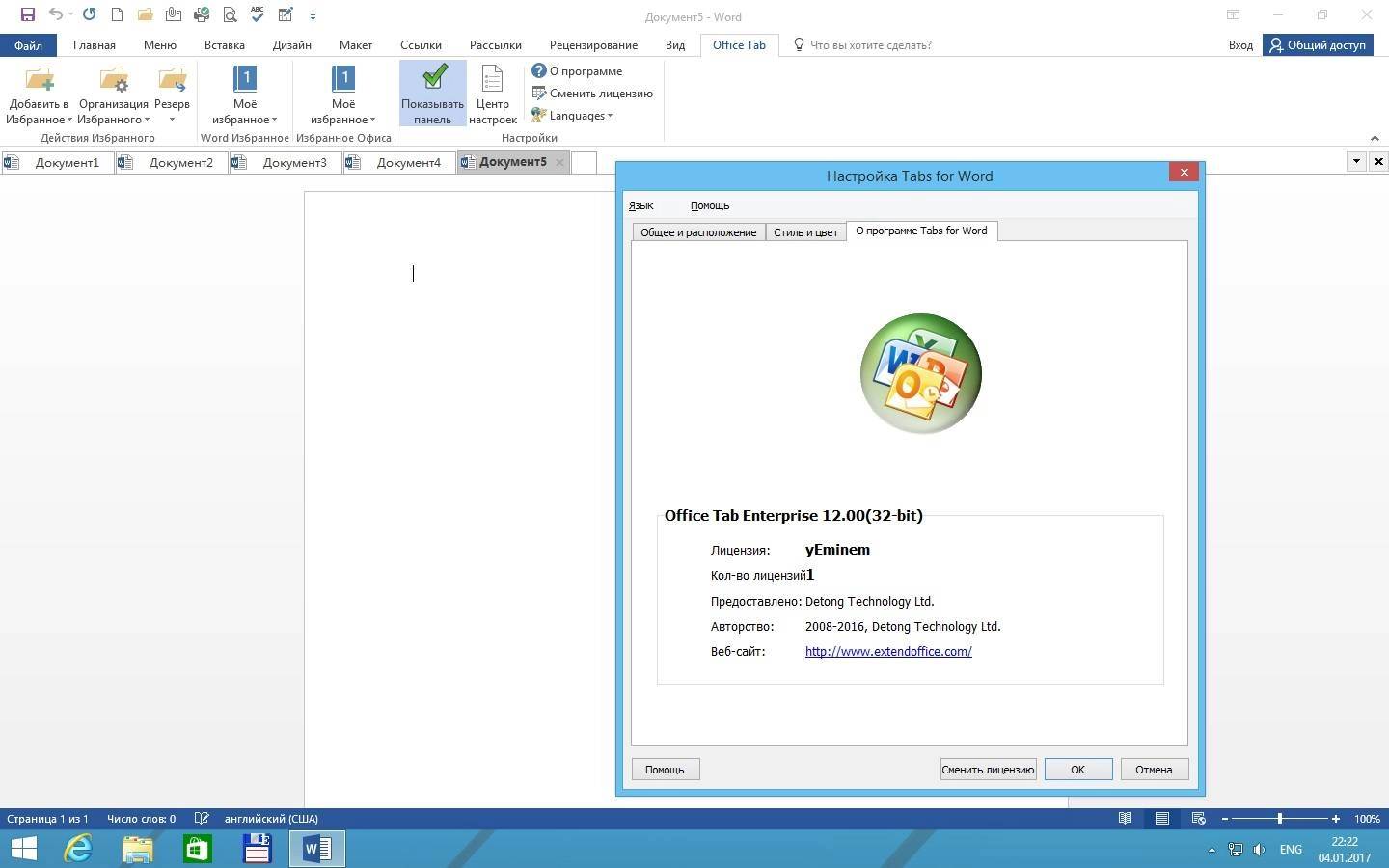Open Ribbon Display Options icon
Screen dimensions: 1389x868
[1233, 15]
